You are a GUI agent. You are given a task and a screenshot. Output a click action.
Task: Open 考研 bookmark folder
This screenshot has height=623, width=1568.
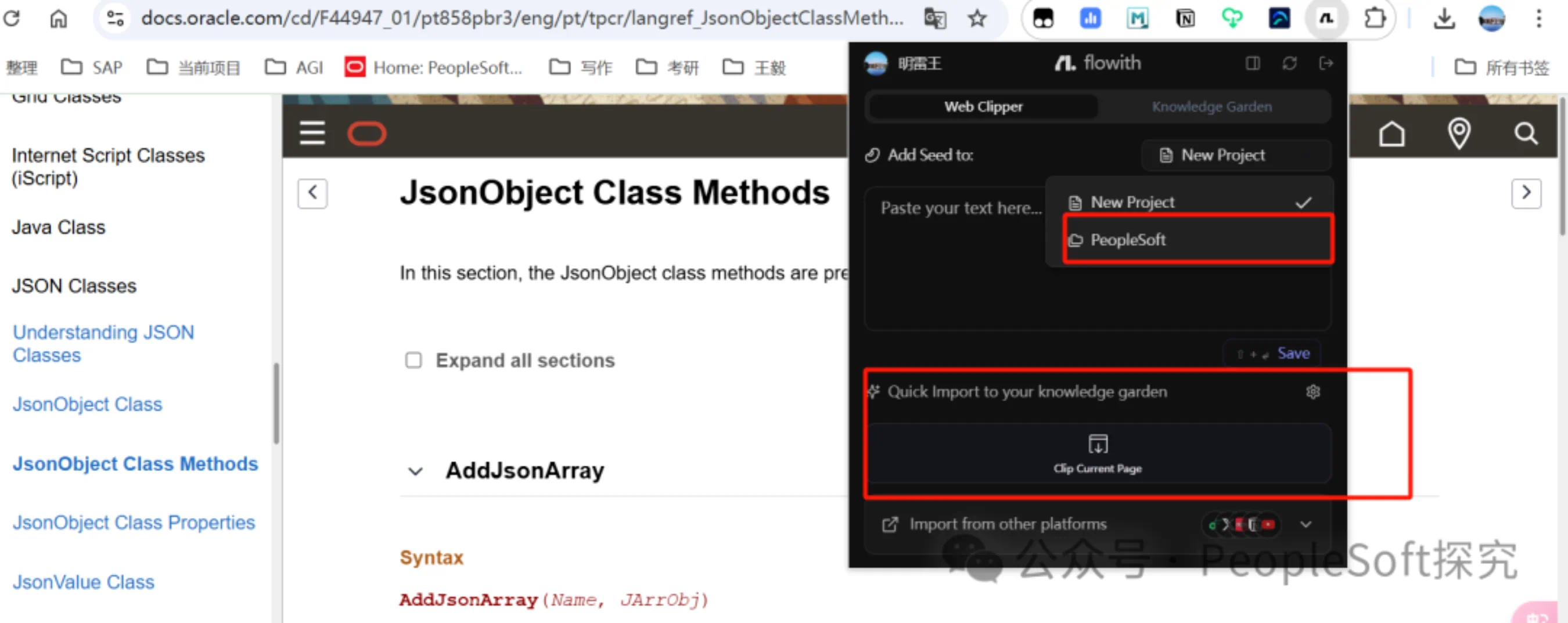click(x=667, y=67)
